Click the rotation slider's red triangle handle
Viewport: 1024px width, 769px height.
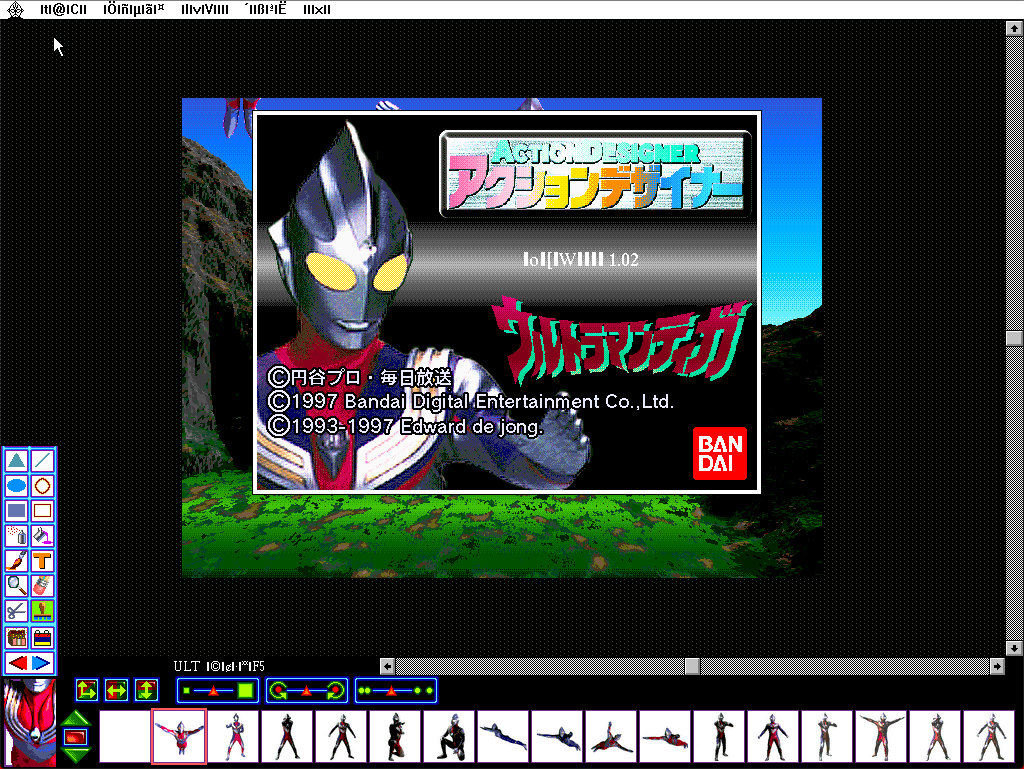pyautogui.click(x=307, y=691)
